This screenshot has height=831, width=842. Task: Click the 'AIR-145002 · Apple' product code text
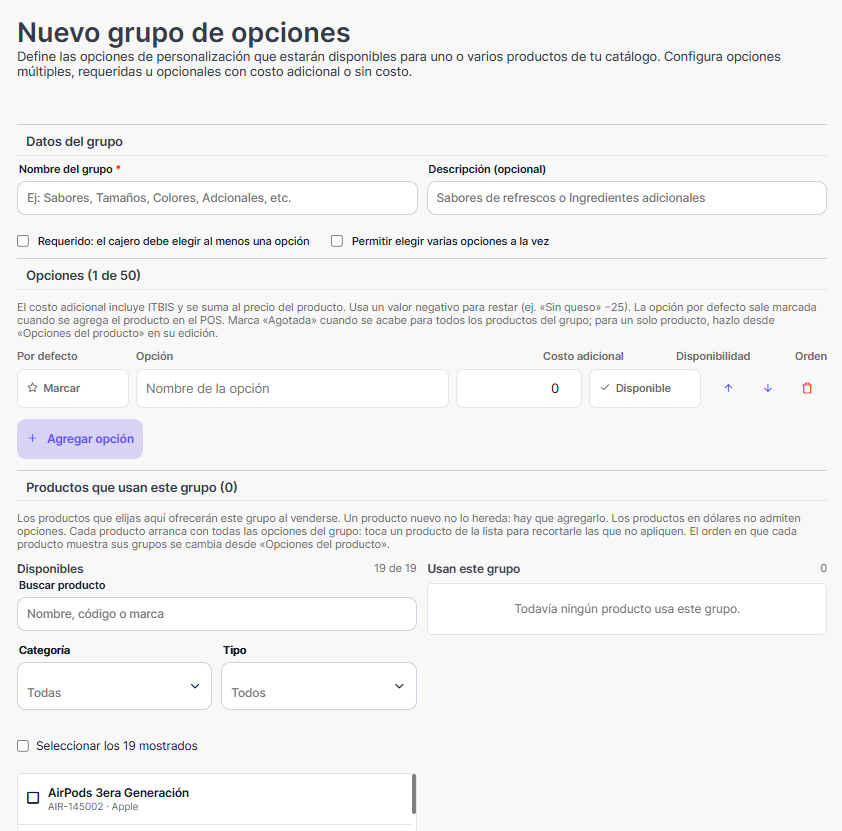pyautogui.click(x=93, y=807)
